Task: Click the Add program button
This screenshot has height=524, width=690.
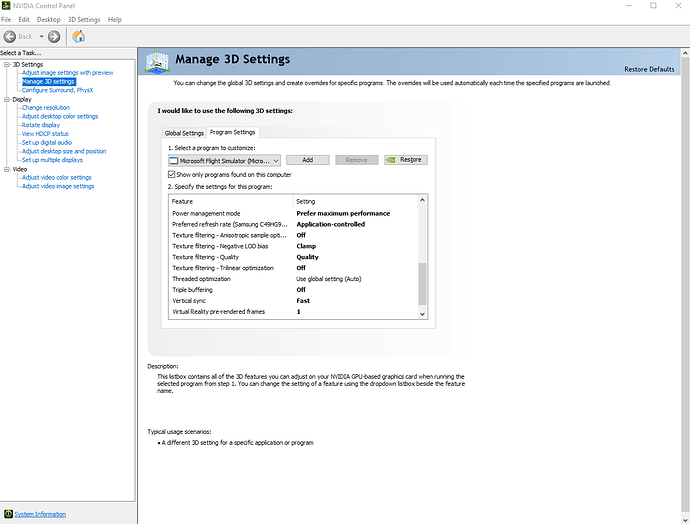Action: [x=307, y=160]
